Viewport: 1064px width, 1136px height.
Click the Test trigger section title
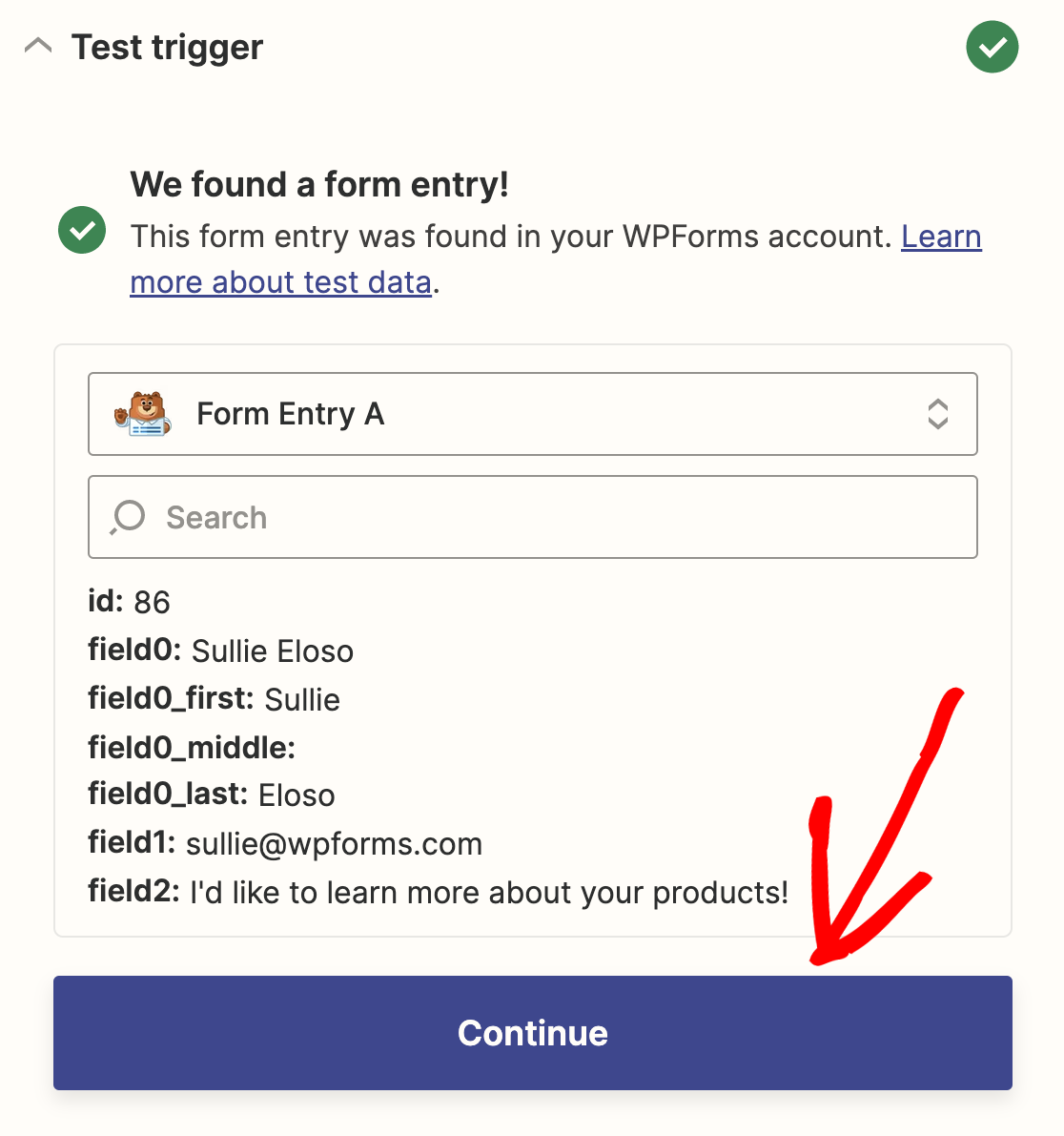(x=167, y=48)
